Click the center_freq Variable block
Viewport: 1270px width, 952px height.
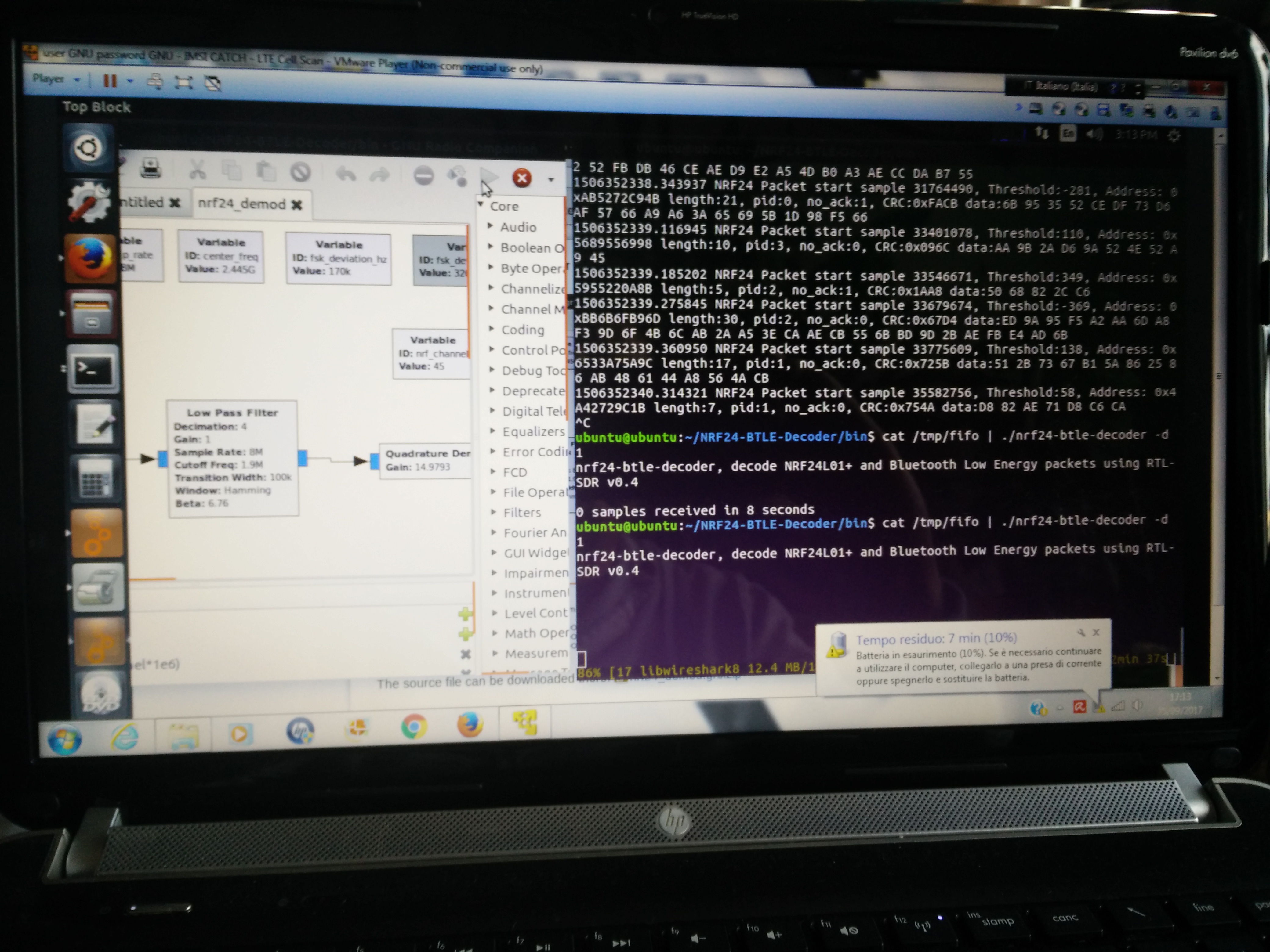pos(221,256)
